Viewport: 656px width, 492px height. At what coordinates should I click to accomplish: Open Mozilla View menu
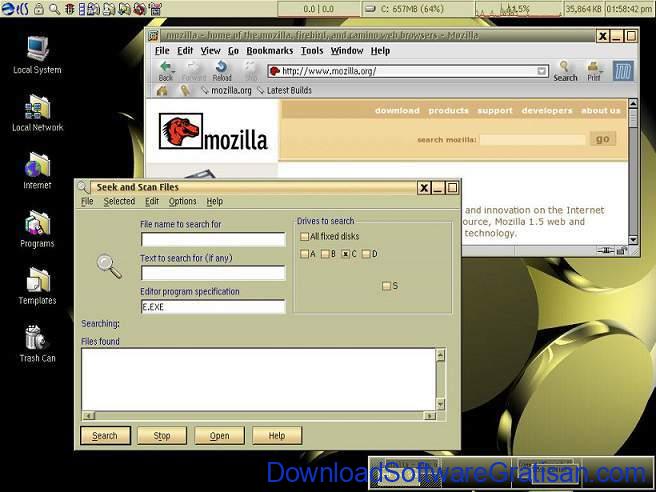coord(210,51)
